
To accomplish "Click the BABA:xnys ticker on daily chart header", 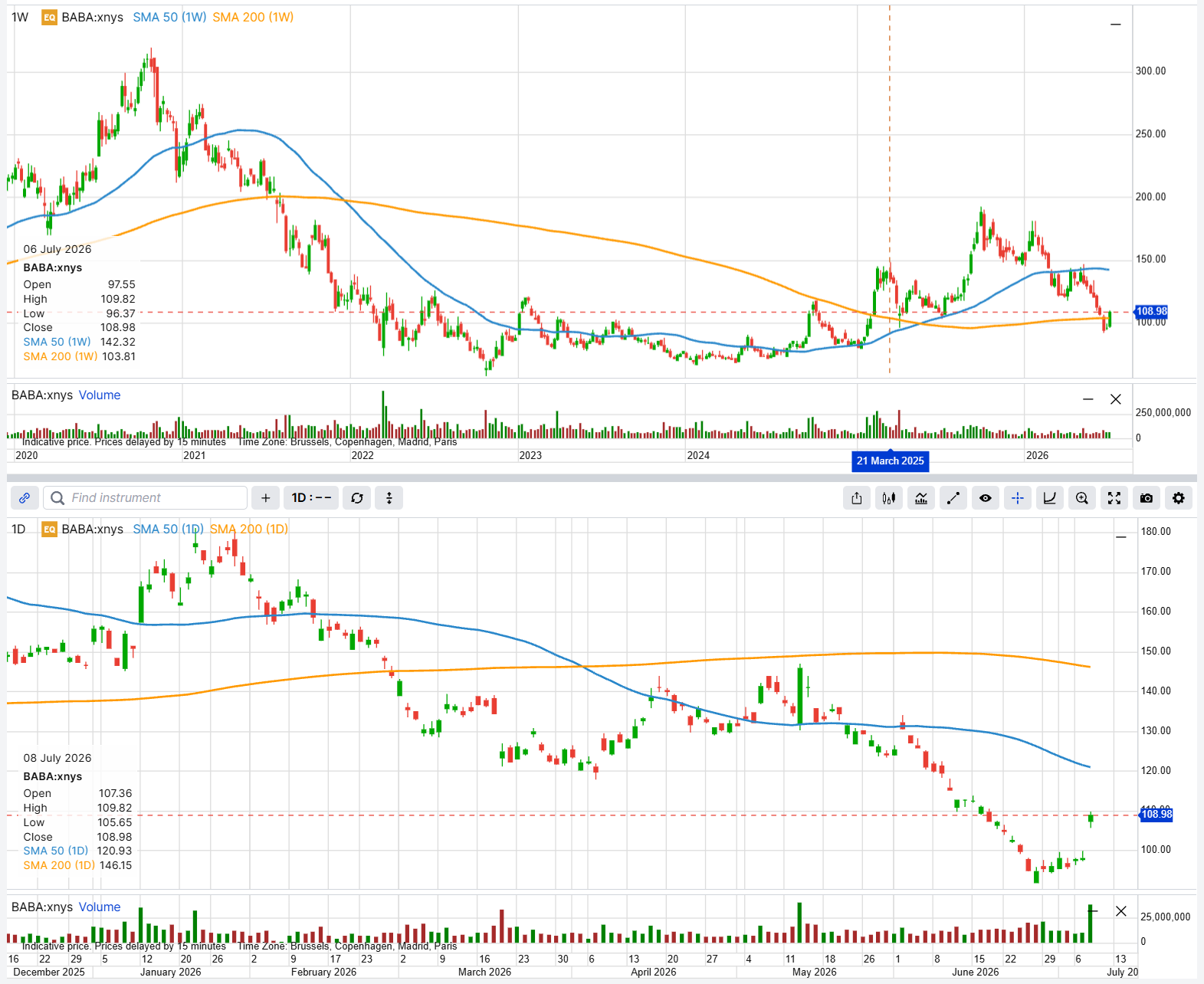I will 93,529.
